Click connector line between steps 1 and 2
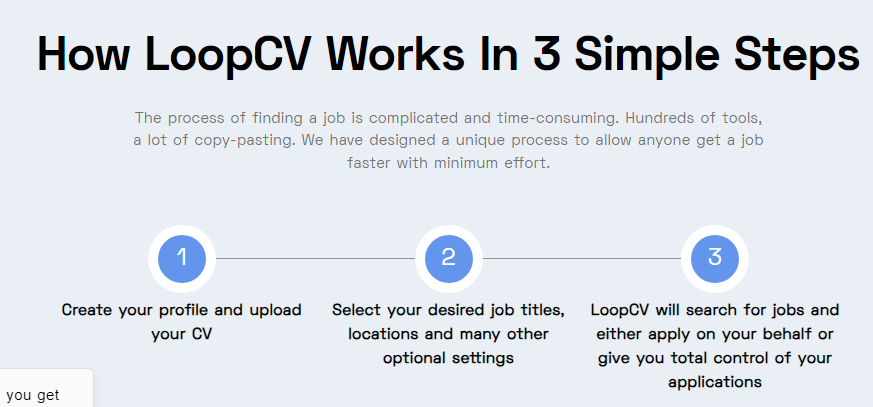 tap(315, 258)
